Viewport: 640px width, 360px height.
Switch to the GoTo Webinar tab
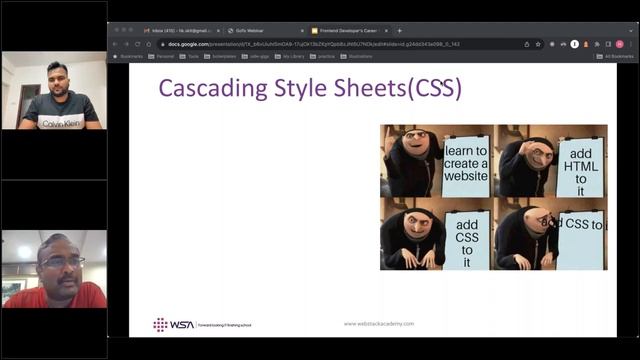pos(265,31)
